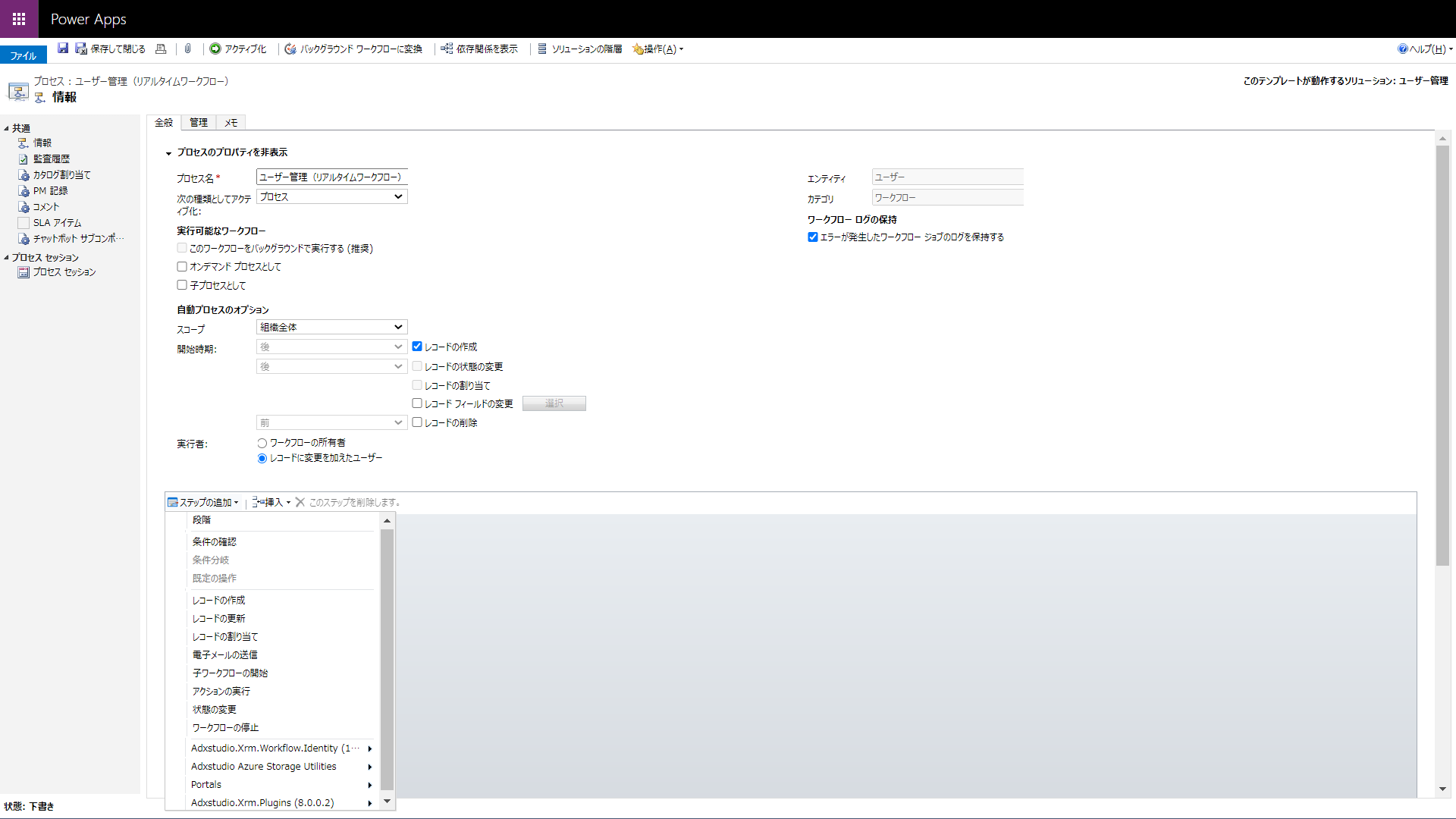Screen dimensions: 1456x819
Task: Open 監査履歴 in left navigation
Action: coord(52,158)
